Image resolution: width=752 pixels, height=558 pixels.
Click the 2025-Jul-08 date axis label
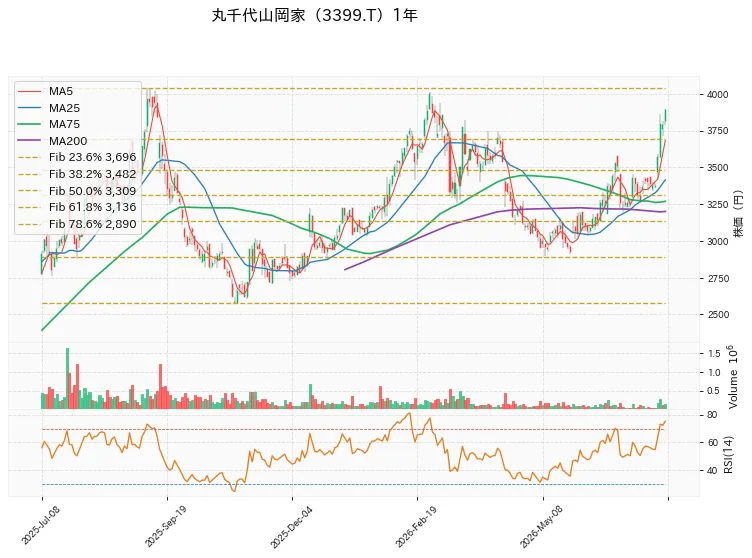click(x=41, y=525)
